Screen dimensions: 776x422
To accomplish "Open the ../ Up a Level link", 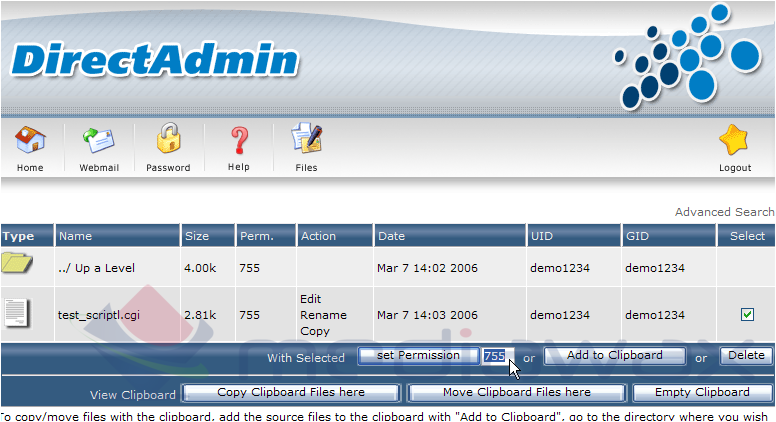I will click(97, 268).
